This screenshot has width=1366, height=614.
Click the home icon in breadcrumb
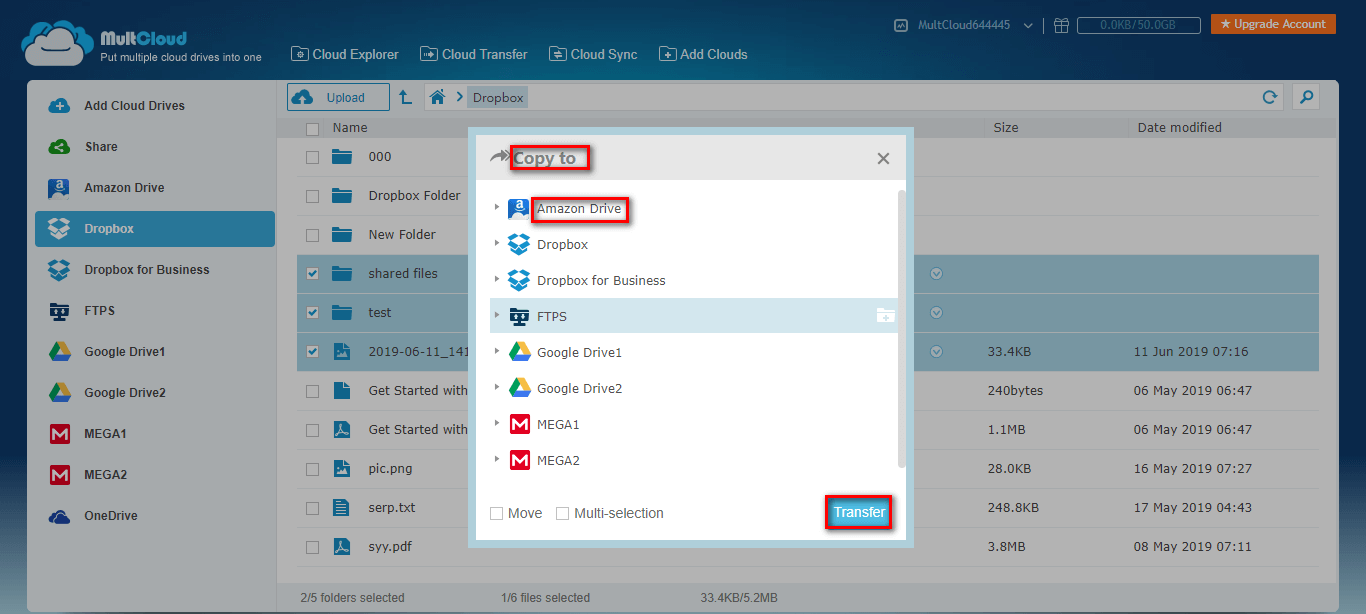pos(437,97)
